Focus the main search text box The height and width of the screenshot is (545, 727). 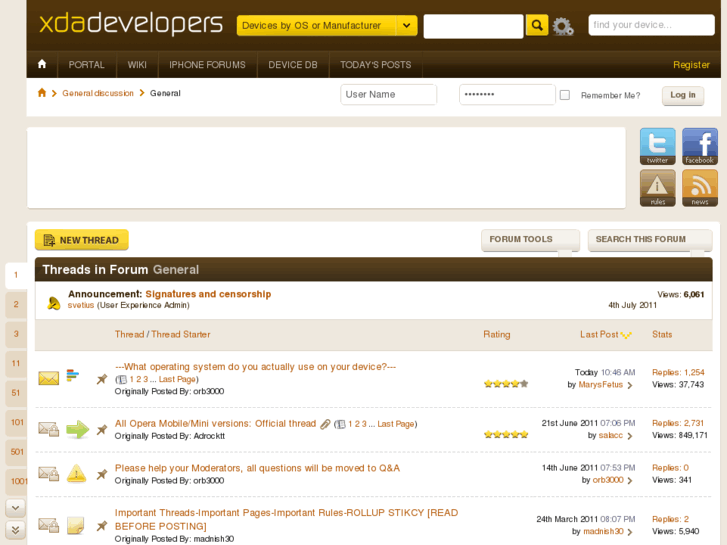tap(473, 26)
